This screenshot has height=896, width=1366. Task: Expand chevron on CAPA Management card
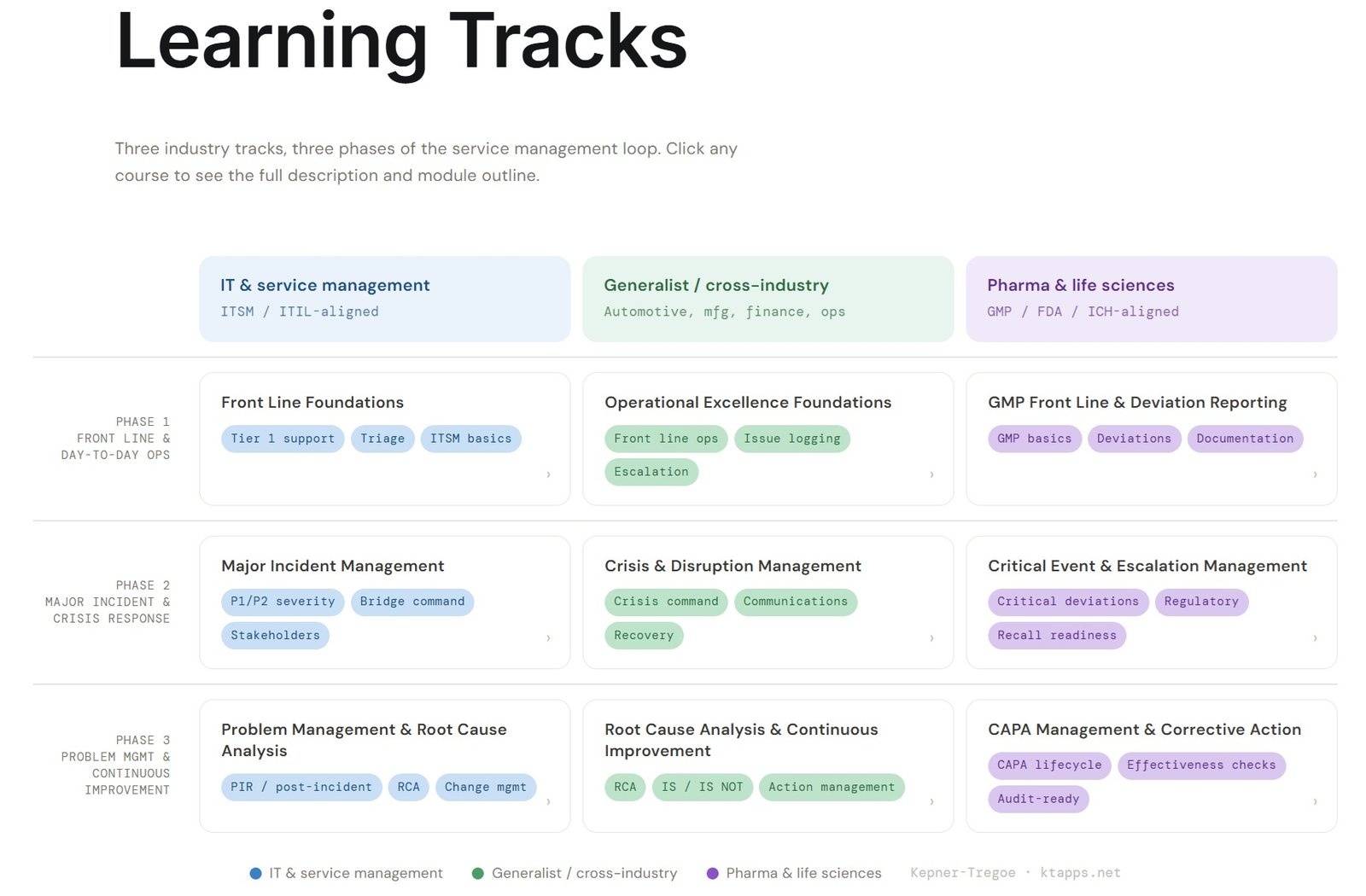click(1315, 802)
